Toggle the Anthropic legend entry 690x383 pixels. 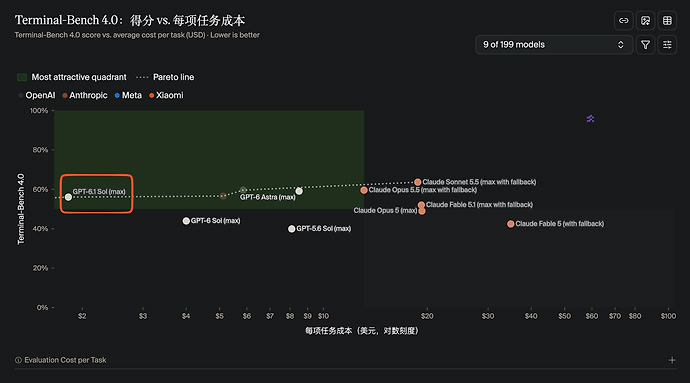coord(85,95)
